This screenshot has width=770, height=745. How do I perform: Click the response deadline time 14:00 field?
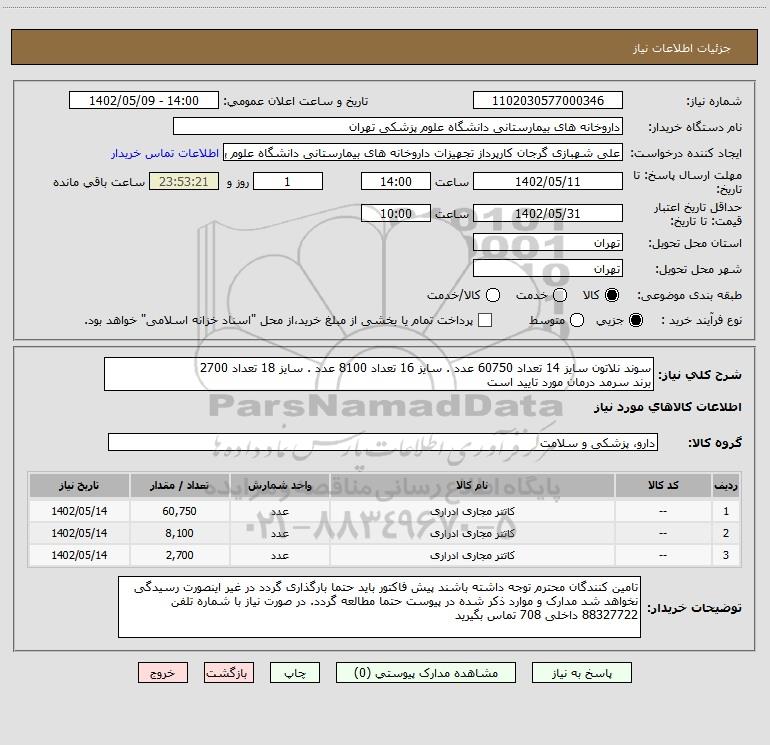(396, 182)
